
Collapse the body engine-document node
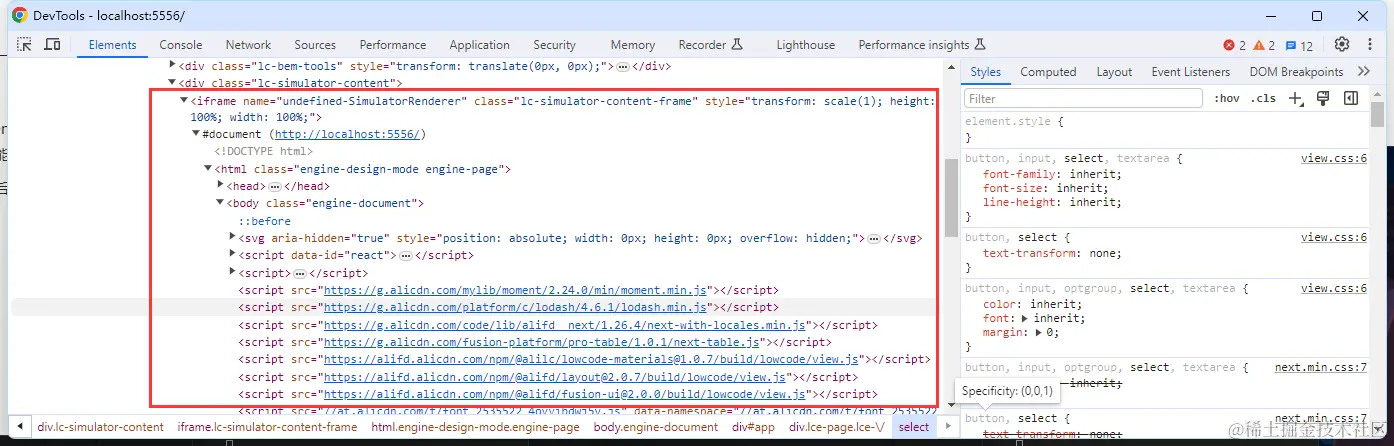(x=220, y=203)
